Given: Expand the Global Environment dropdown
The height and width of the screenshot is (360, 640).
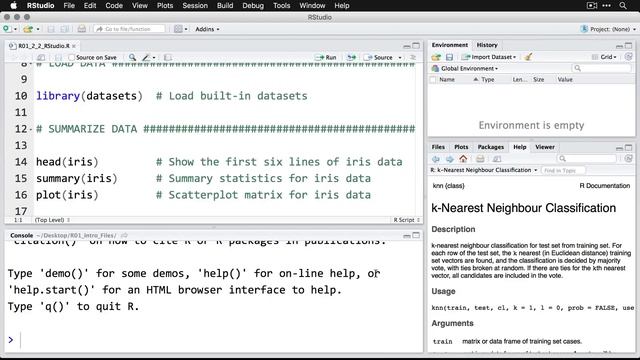Looking at the screenshot, I should coord(465,69).
